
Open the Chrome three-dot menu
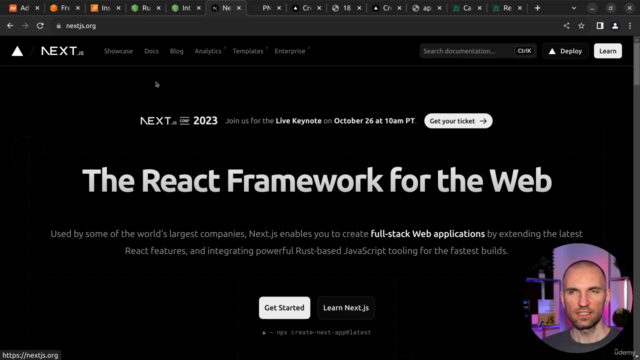(630, 26)
